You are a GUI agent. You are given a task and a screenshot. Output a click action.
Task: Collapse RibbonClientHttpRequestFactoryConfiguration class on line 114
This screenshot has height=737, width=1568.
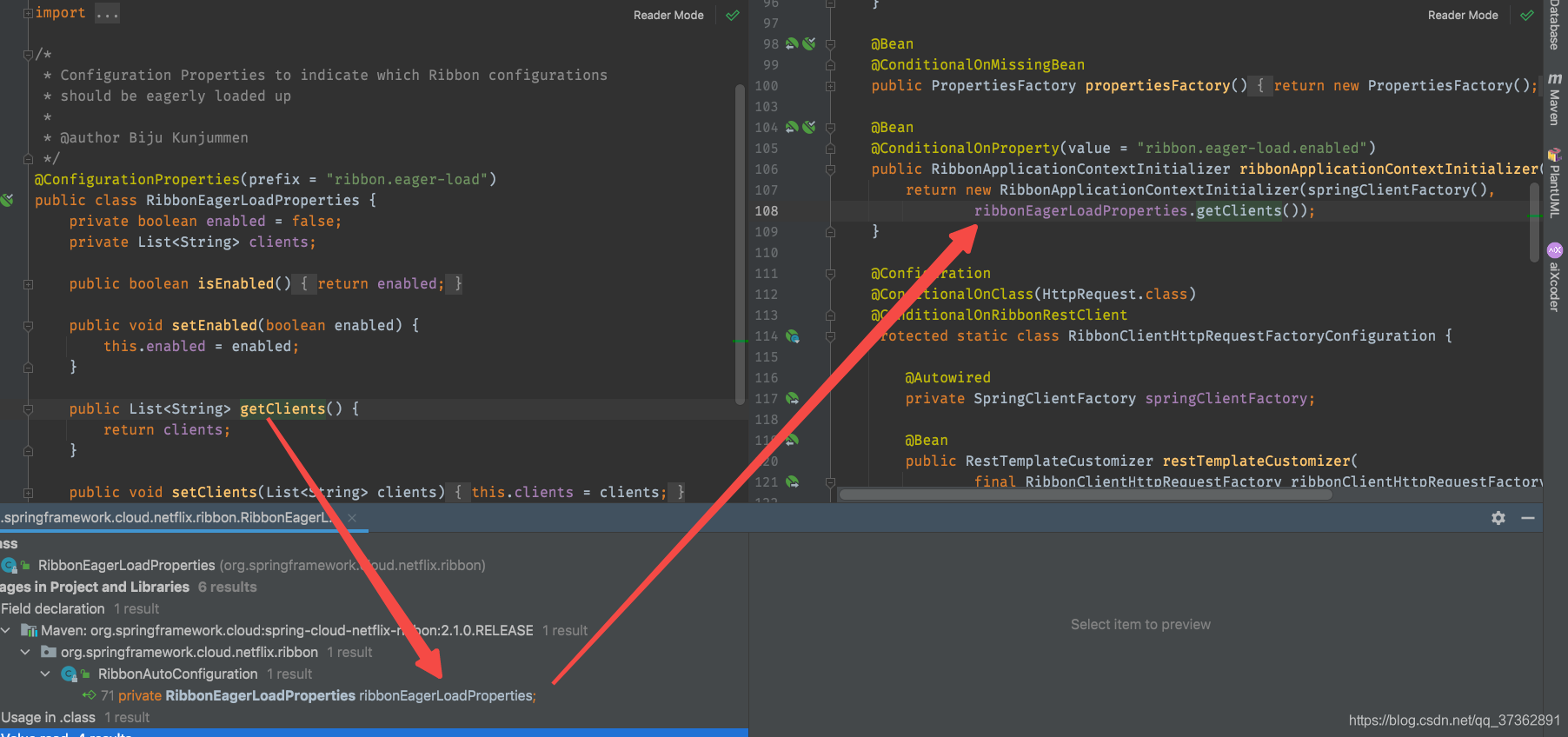pyautogui.click(x=830, y=336)
